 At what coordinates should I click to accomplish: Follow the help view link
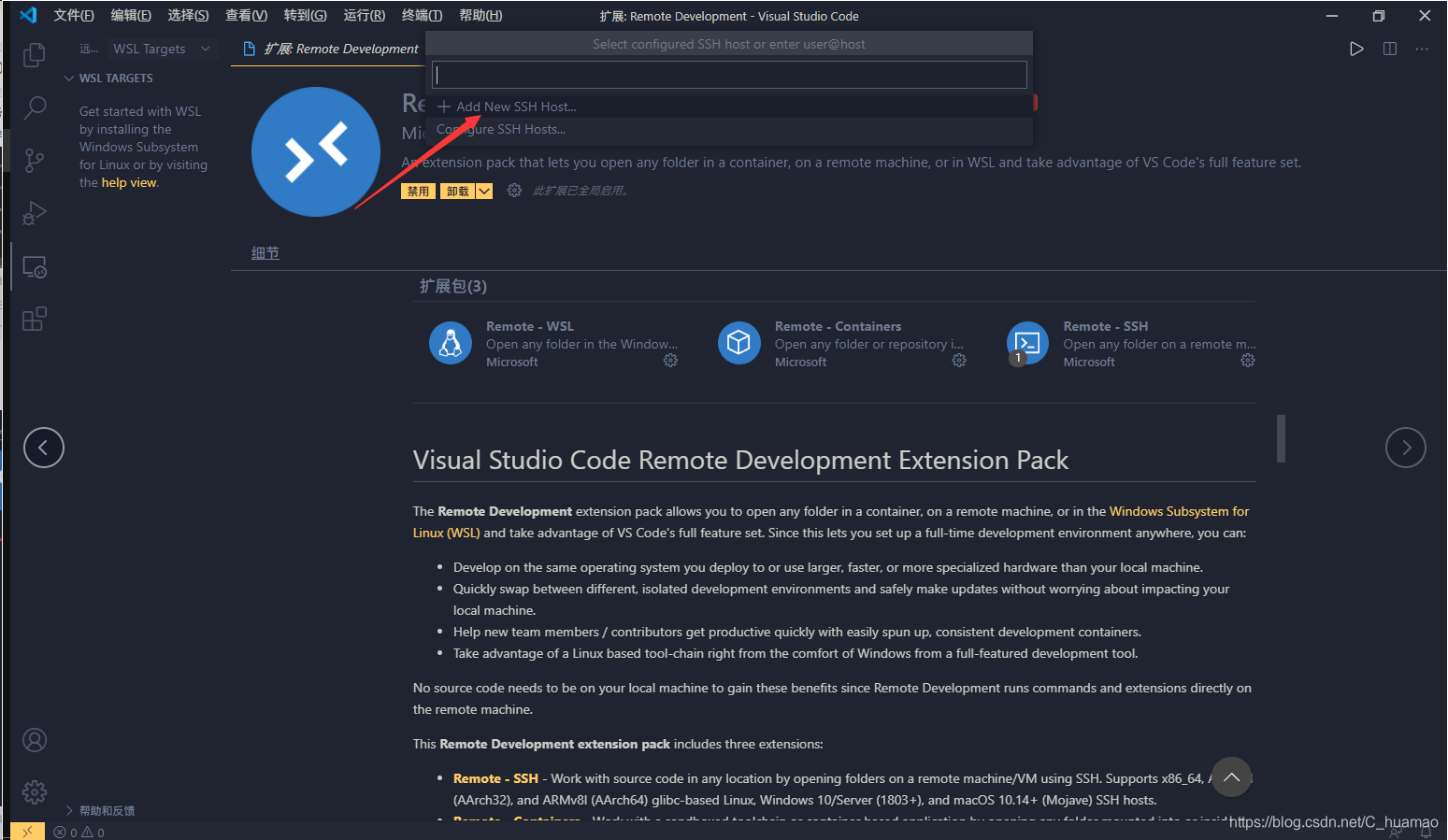pos(129,183)
